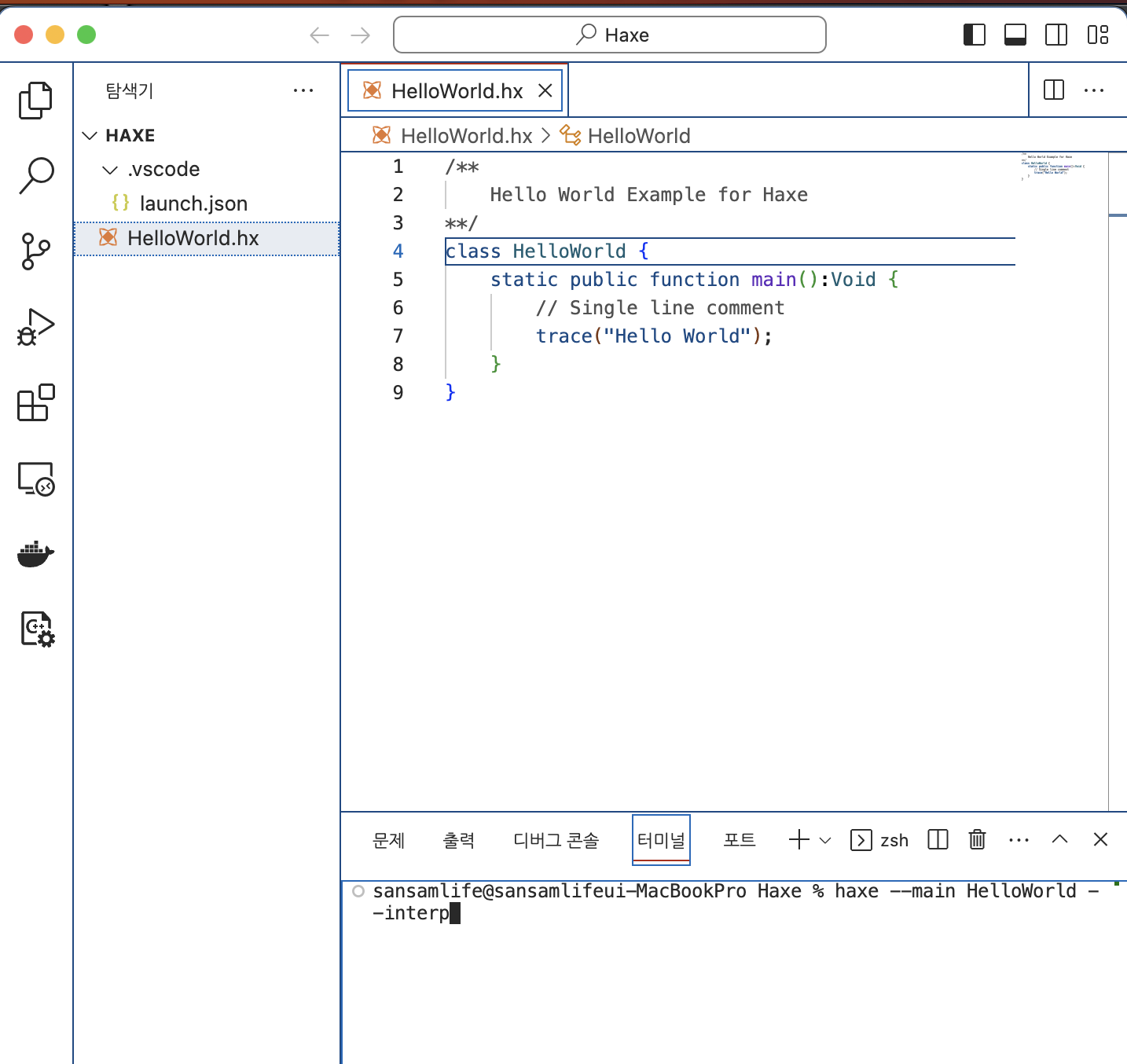
Task: Open the Search view in activity bar
Action: (35, 175)
